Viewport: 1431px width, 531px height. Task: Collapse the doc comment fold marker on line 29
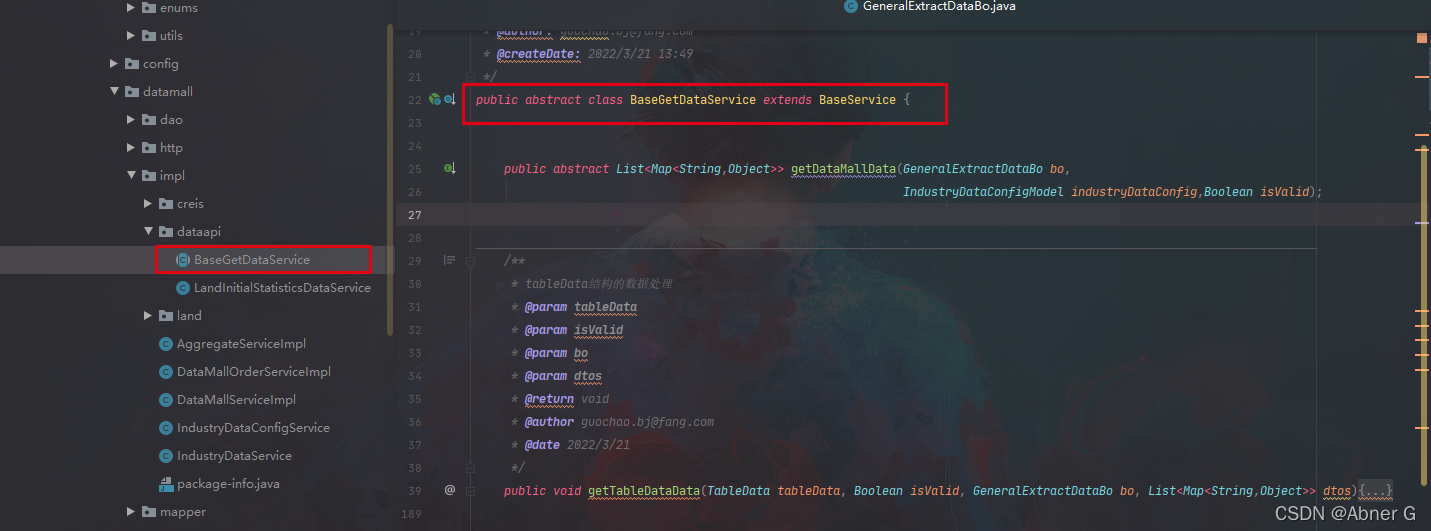click(471, 261)
